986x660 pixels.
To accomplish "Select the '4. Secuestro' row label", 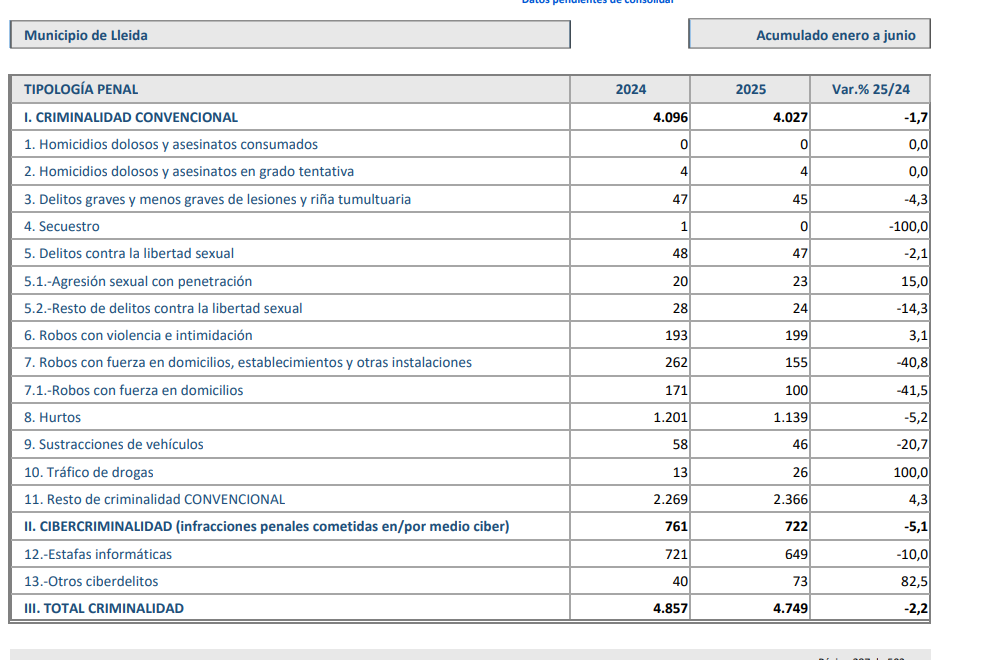I will click(x=62, y=226).
